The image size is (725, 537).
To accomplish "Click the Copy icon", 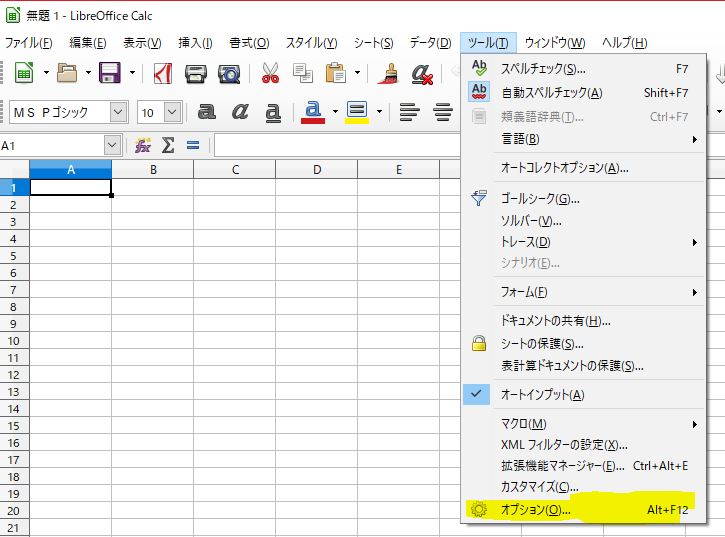I will [303, 74].
